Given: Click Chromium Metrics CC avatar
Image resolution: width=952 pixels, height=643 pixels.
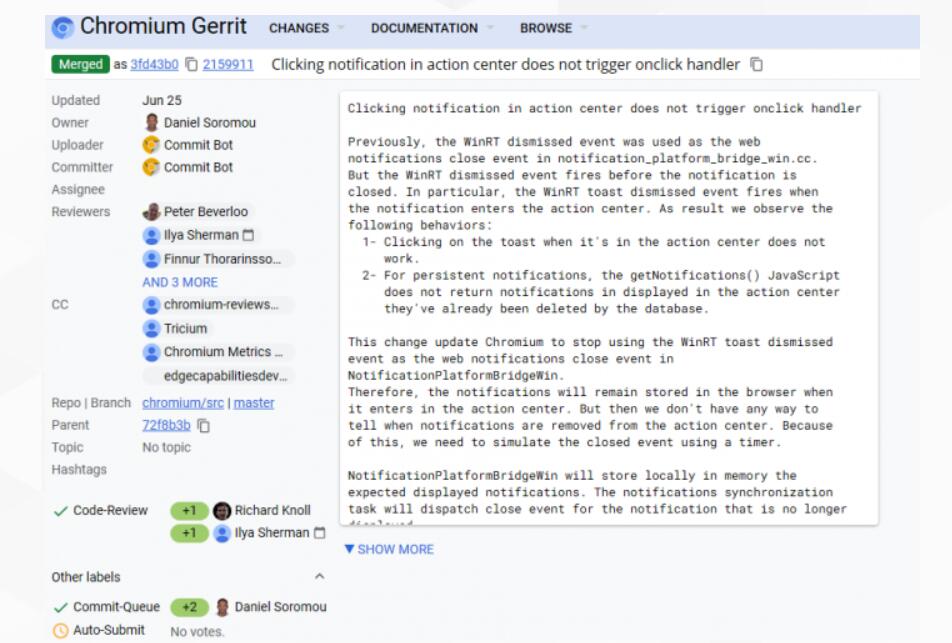Looking at the screenshot, I should tap(151, 352).
